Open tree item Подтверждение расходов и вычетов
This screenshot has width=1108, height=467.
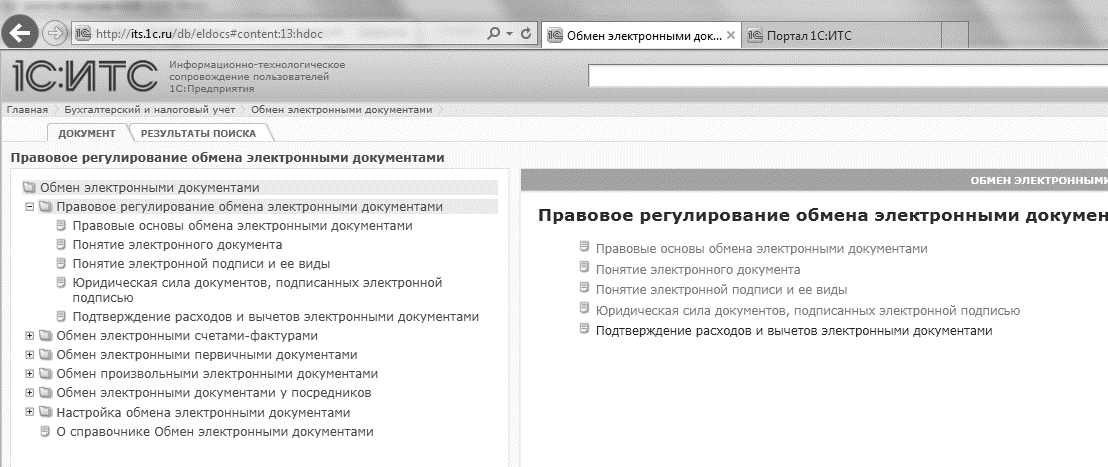pos(276,317)
